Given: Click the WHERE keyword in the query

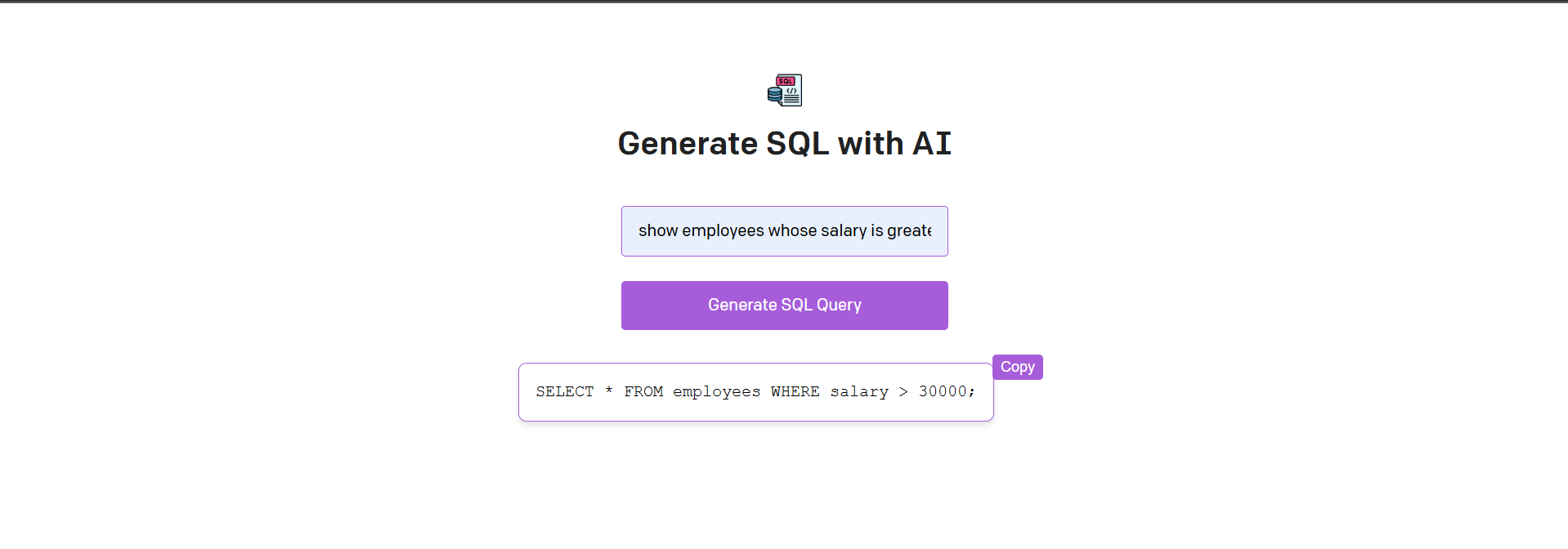Looking at the screenshot, I should 795,392.
